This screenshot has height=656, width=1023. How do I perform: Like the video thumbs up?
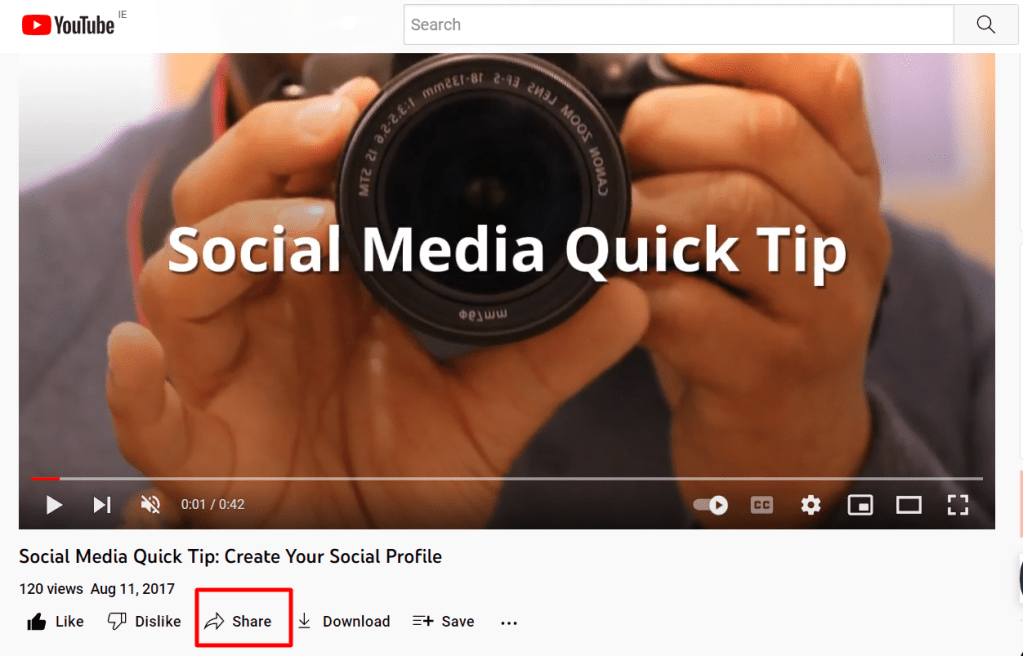coord(55,621)
